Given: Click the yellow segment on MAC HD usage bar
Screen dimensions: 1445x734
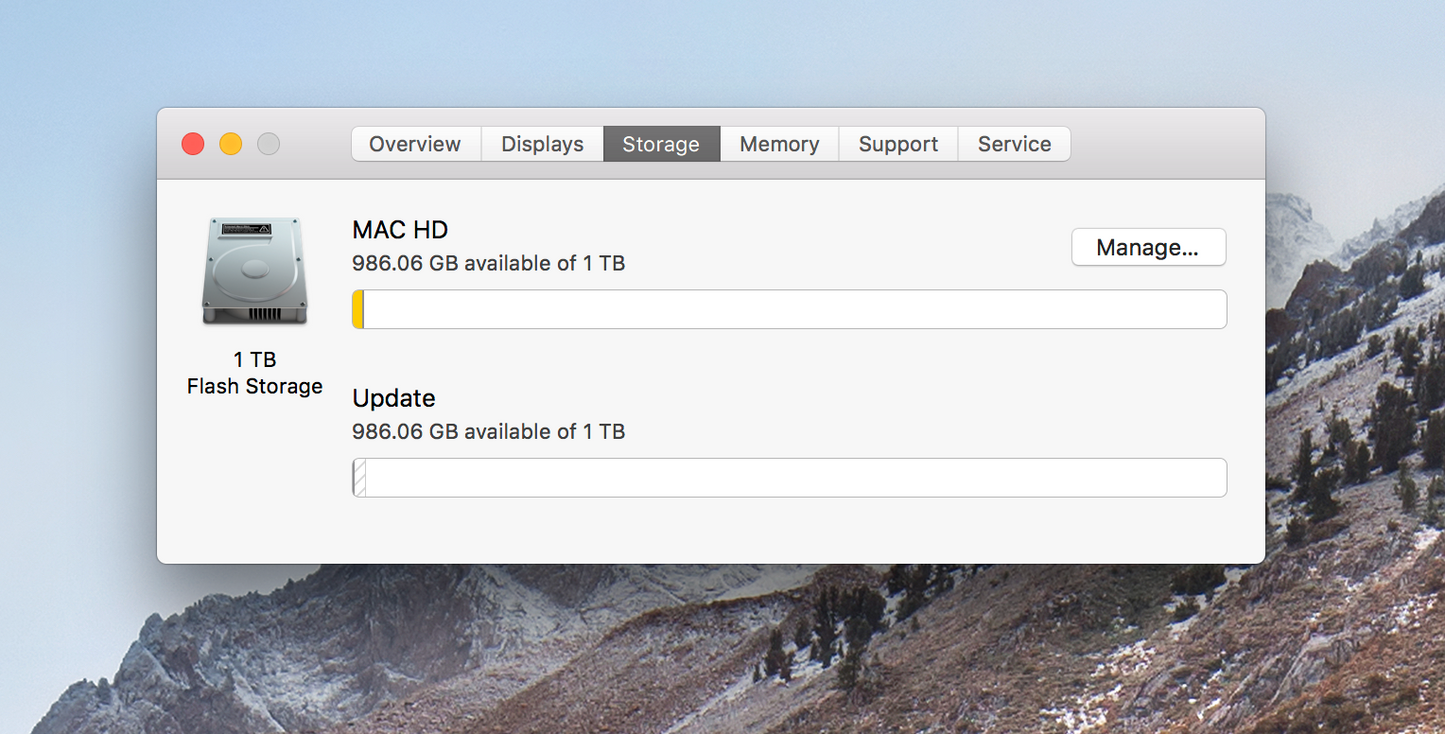Looking at the screenshot, I should click(357, 309).
